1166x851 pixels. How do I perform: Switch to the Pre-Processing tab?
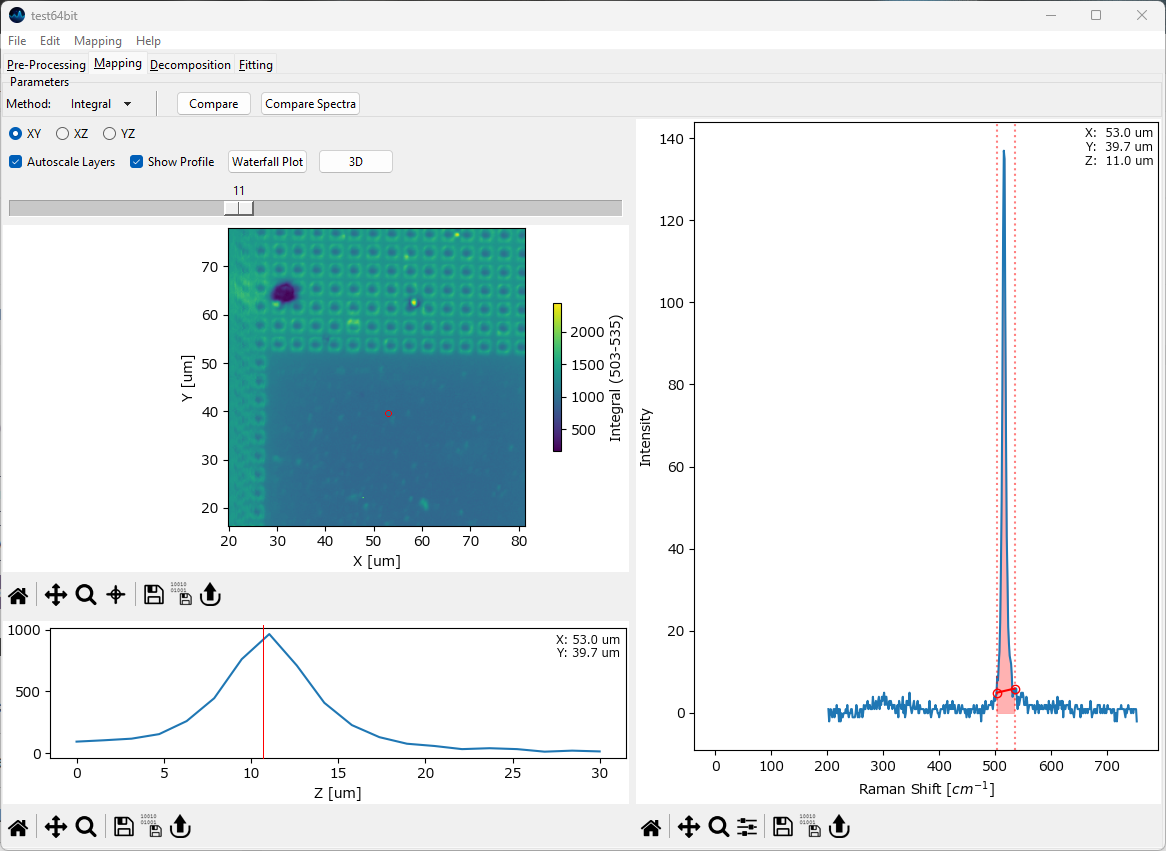pos(46,65)
